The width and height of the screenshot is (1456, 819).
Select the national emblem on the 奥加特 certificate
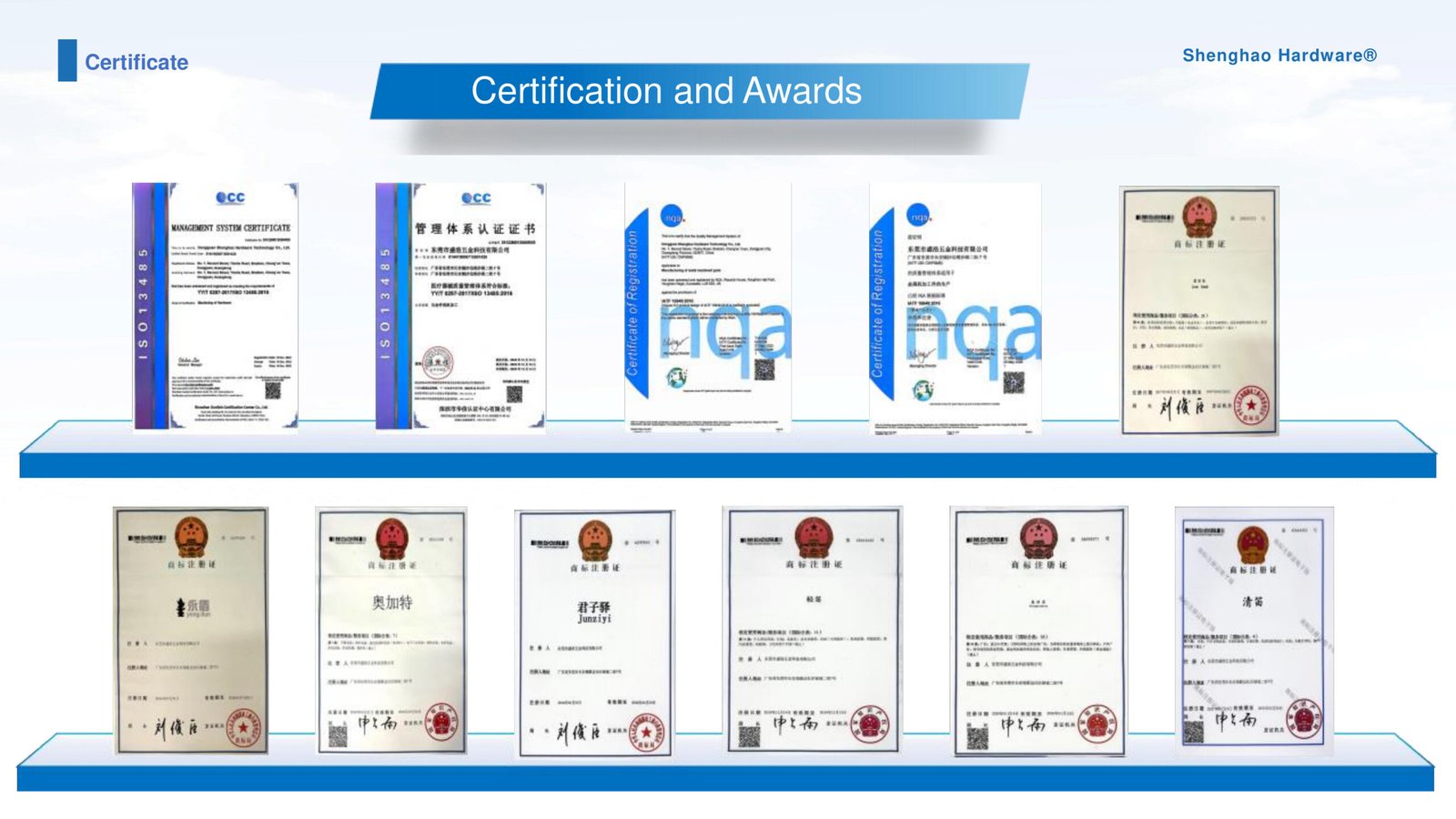392,534
